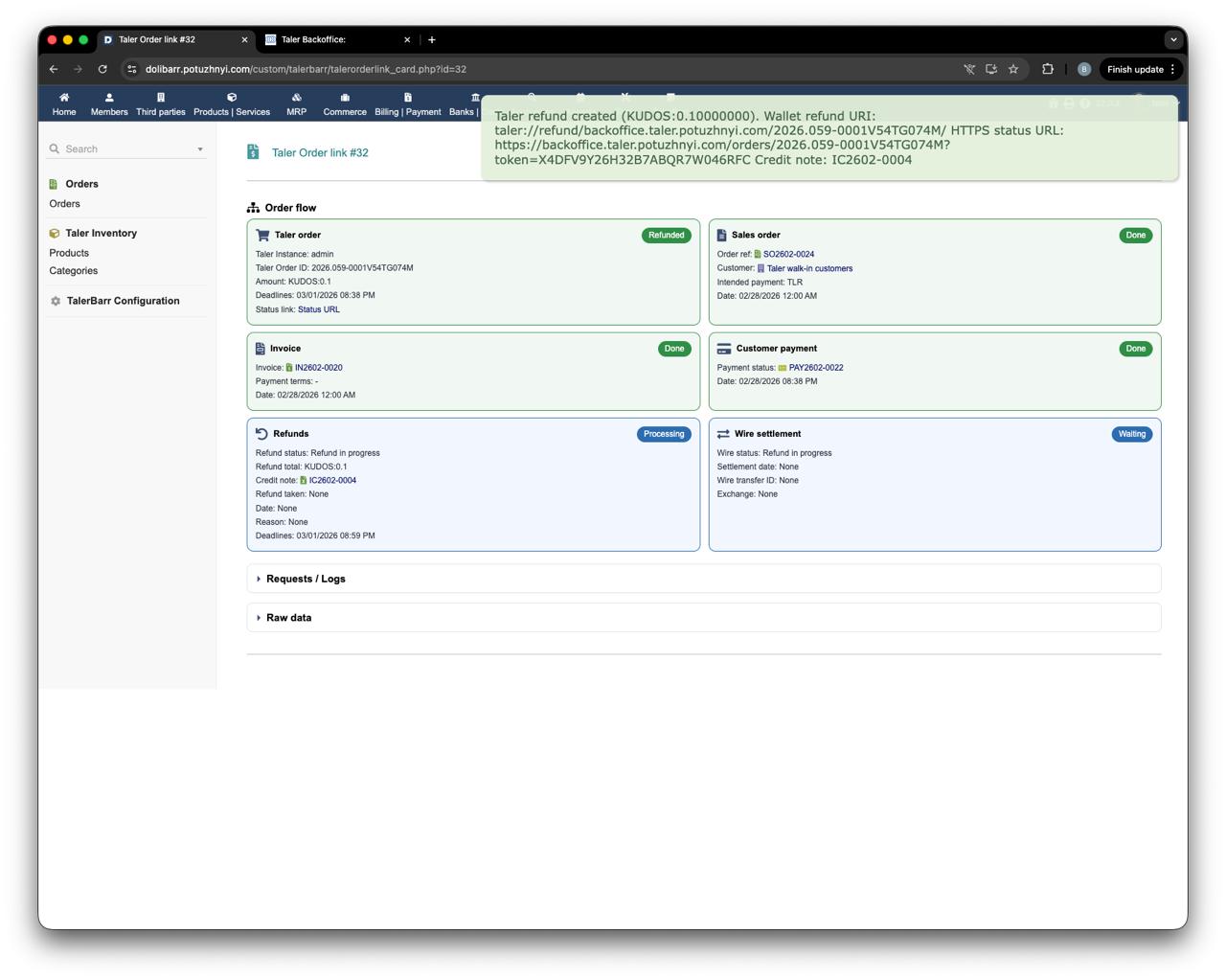The height and width of the screenshot is (980, 1226).
Task: Open Products | Services module
Action: pos(232,98)
